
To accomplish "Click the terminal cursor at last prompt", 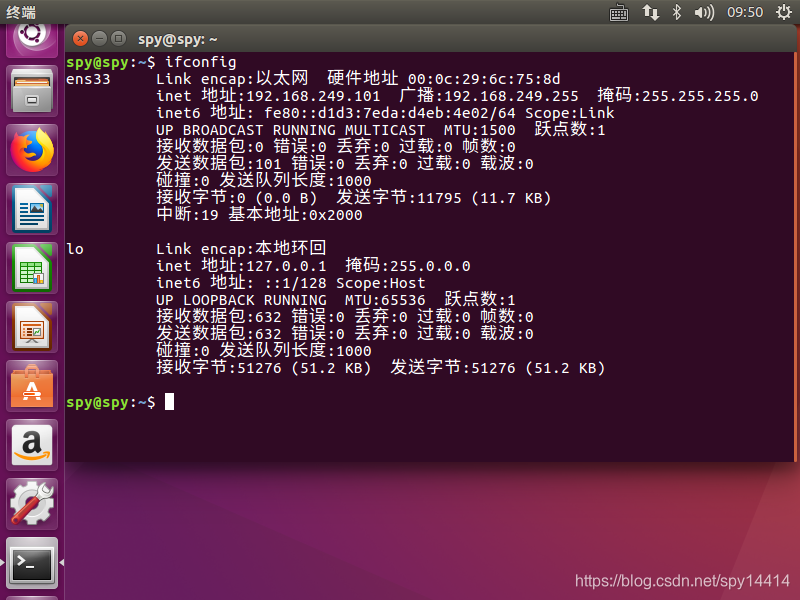I will tap(169, 402).
